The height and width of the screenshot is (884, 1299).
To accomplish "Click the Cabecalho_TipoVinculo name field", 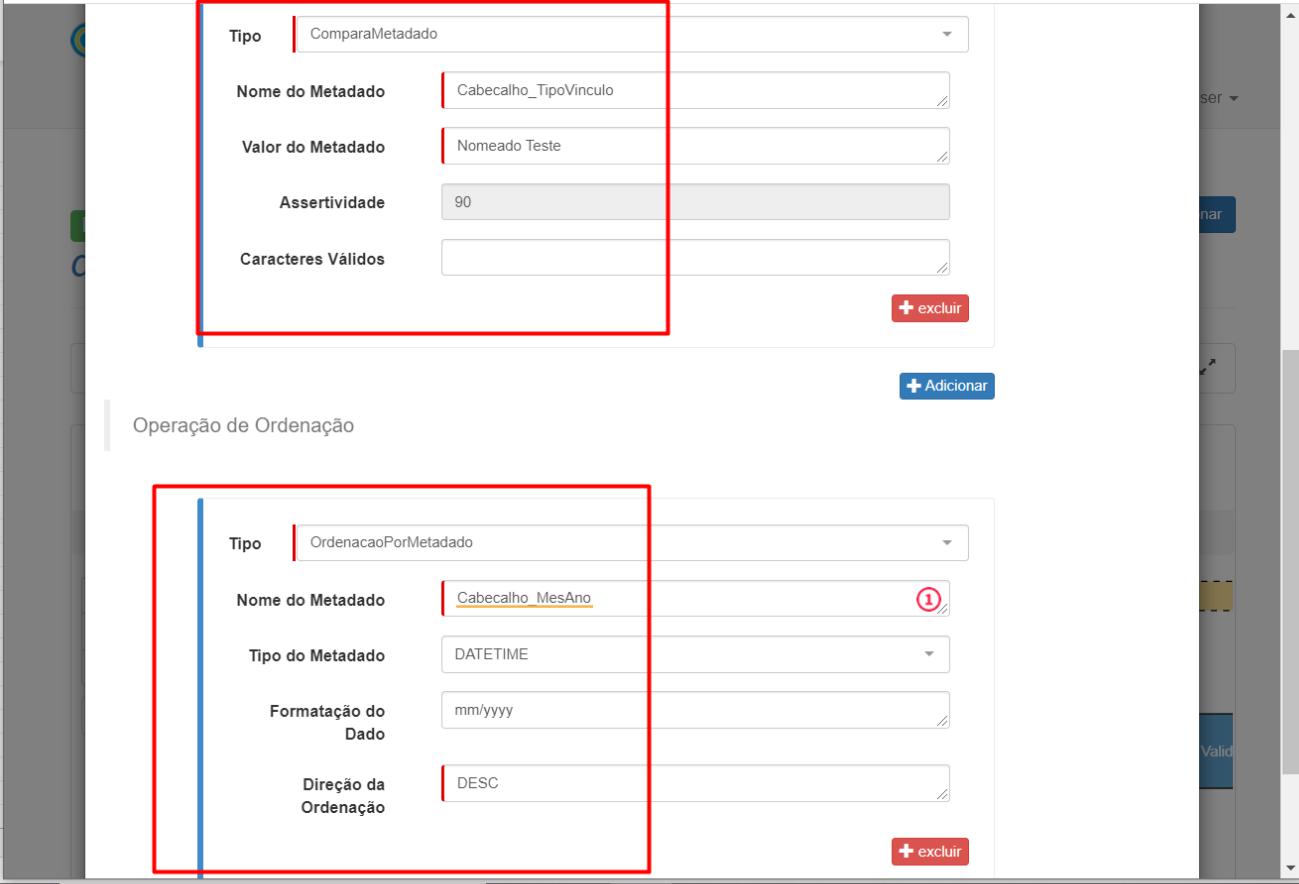I will 694,90.
